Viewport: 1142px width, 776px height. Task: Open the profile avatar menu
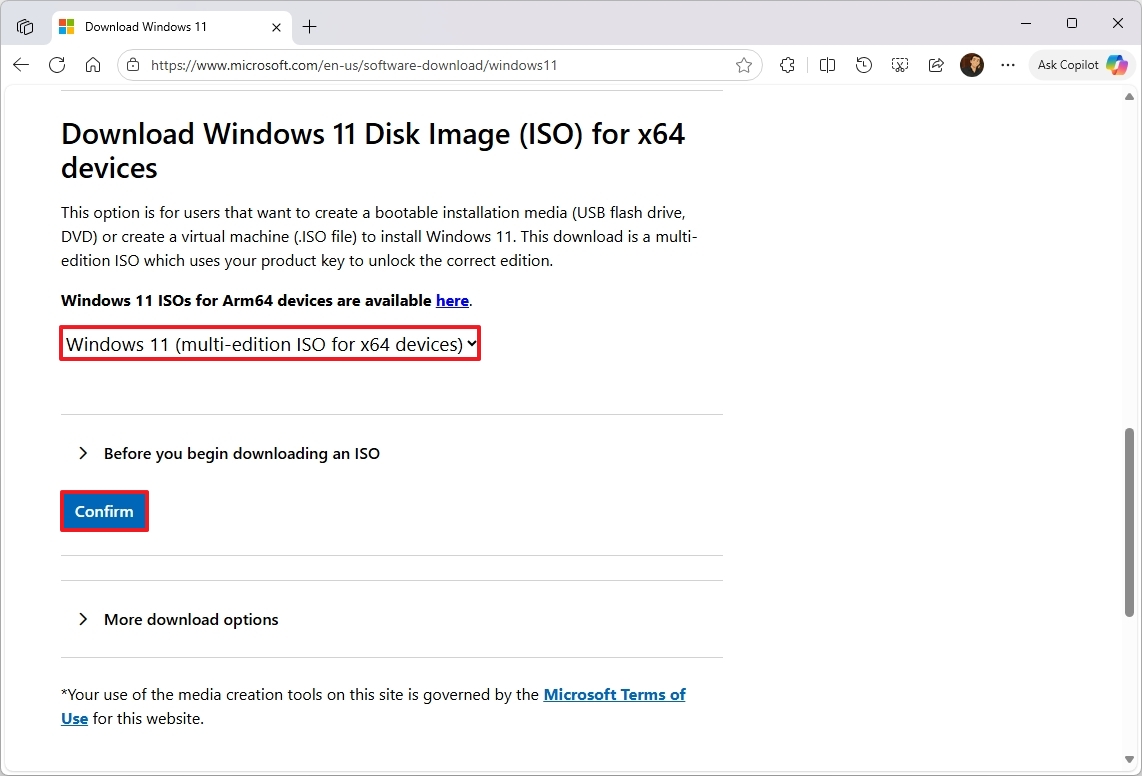coord(972,65)
